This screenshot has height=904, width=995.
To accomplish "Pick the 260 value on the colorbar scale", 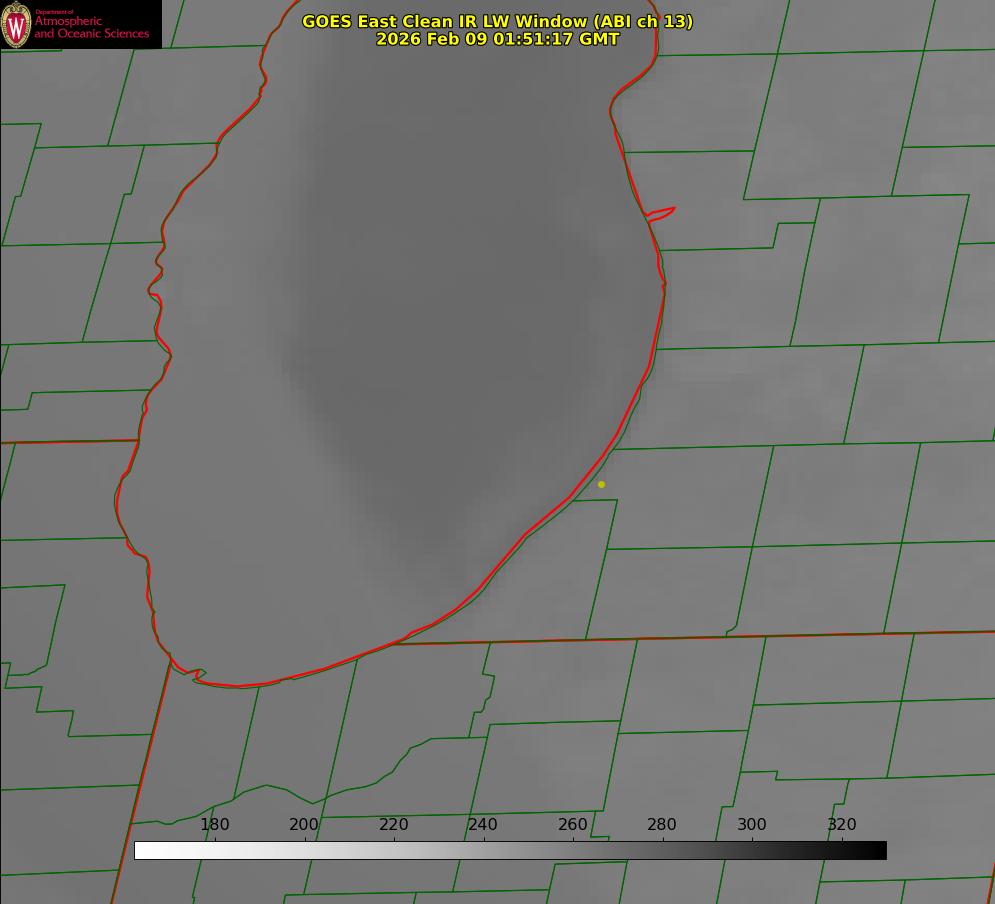I will pyautogui.click(x=573, y=825).
